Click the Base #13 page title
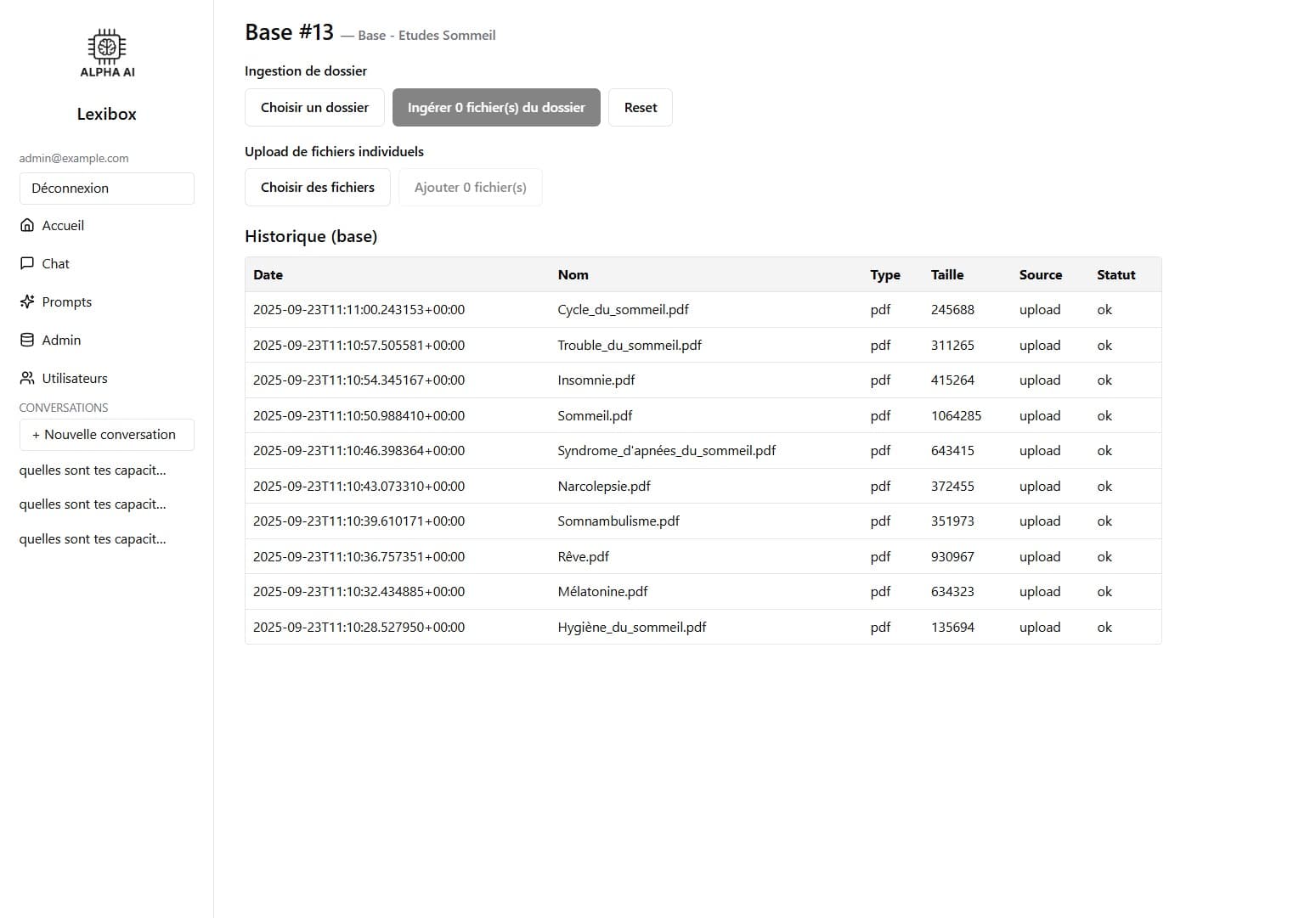The image size is (1316, 918). (x=289, y=31)
